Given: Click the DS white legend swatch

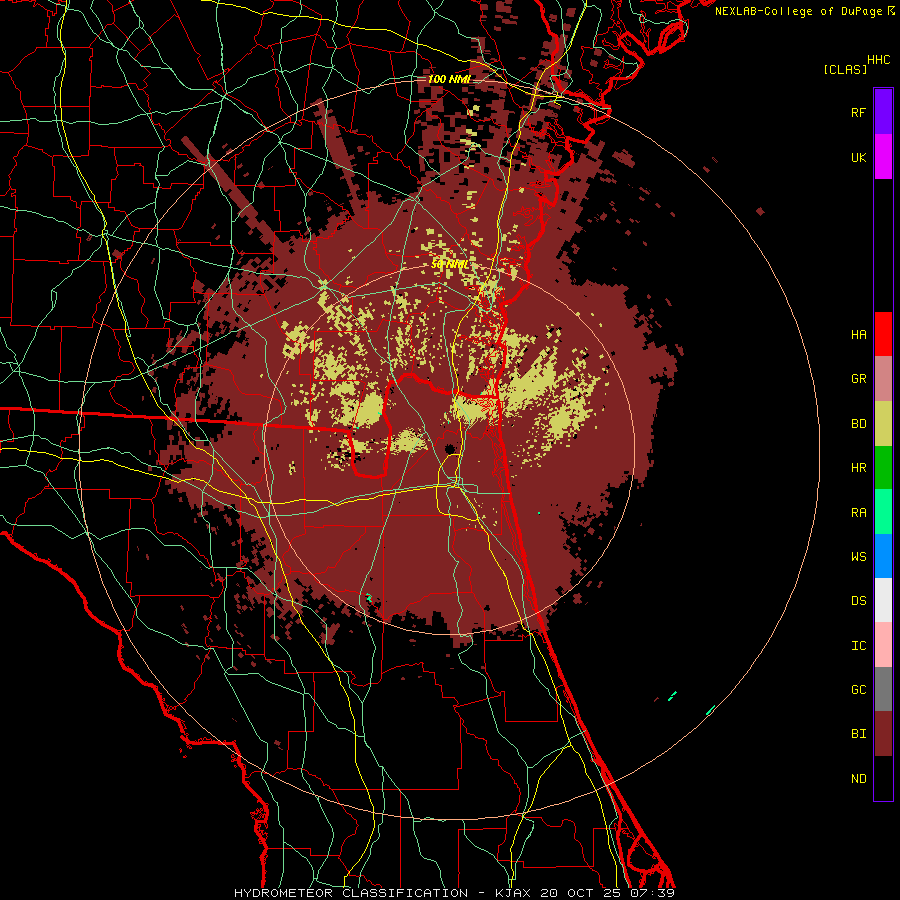Looking at the screenshot, I should point(883,600).
